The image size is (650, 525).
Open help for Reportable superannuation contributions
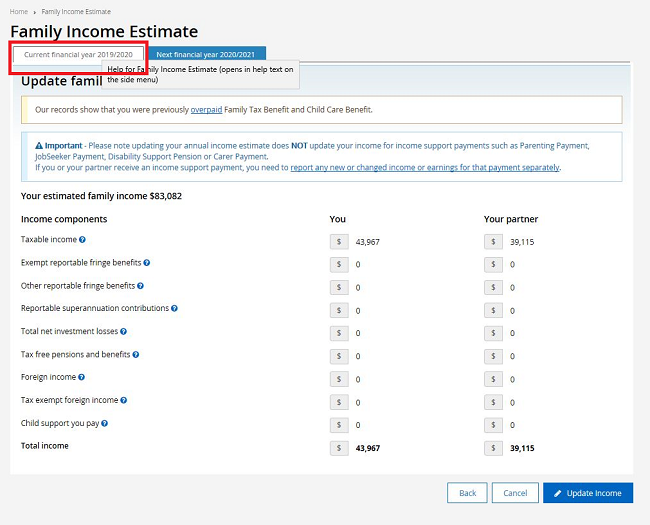(174, 309)
